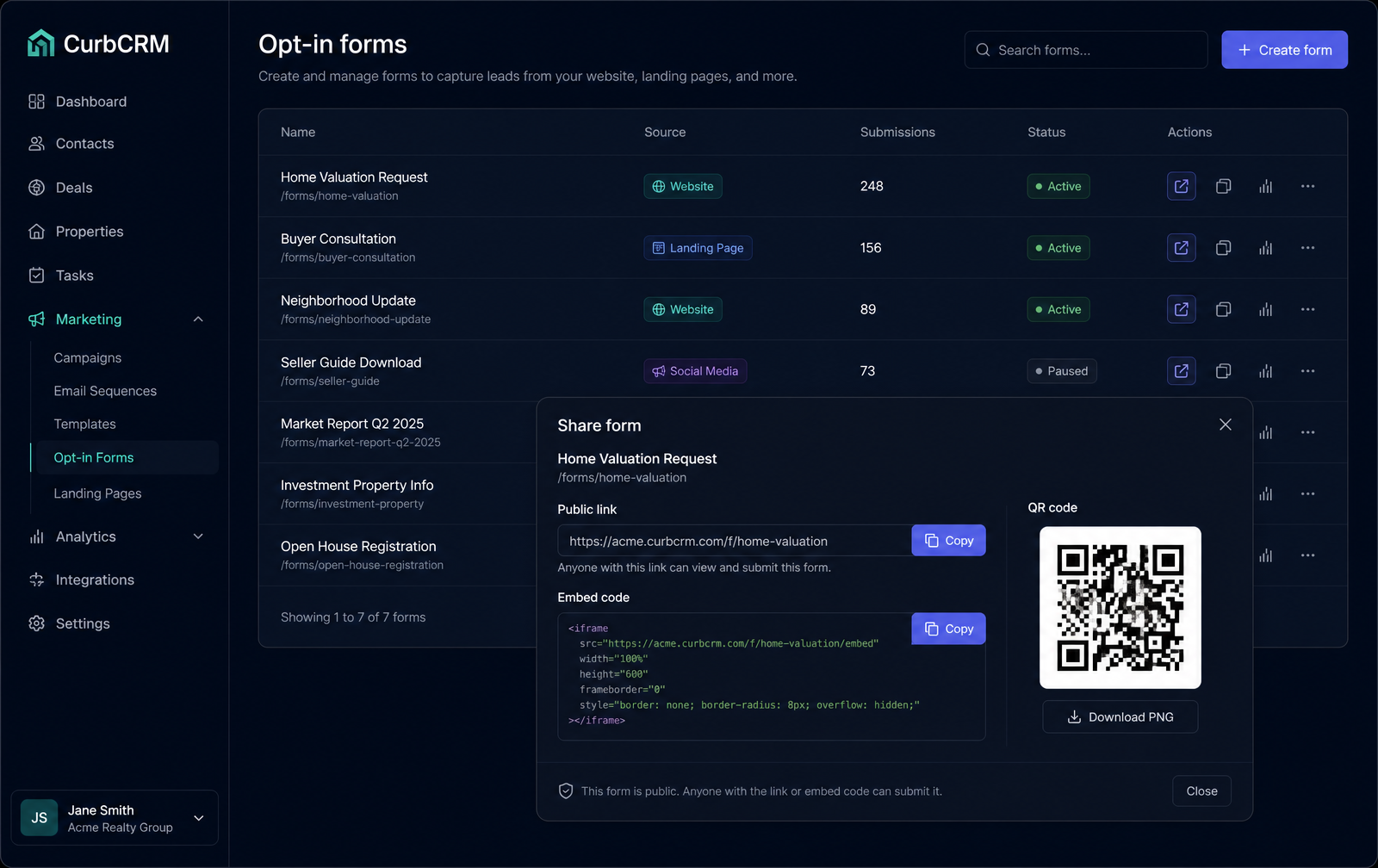The width and height of the screenshot is (1378, 868).
Task: Duplicate the Buyer Consultation form
Action: (1223, 248)
